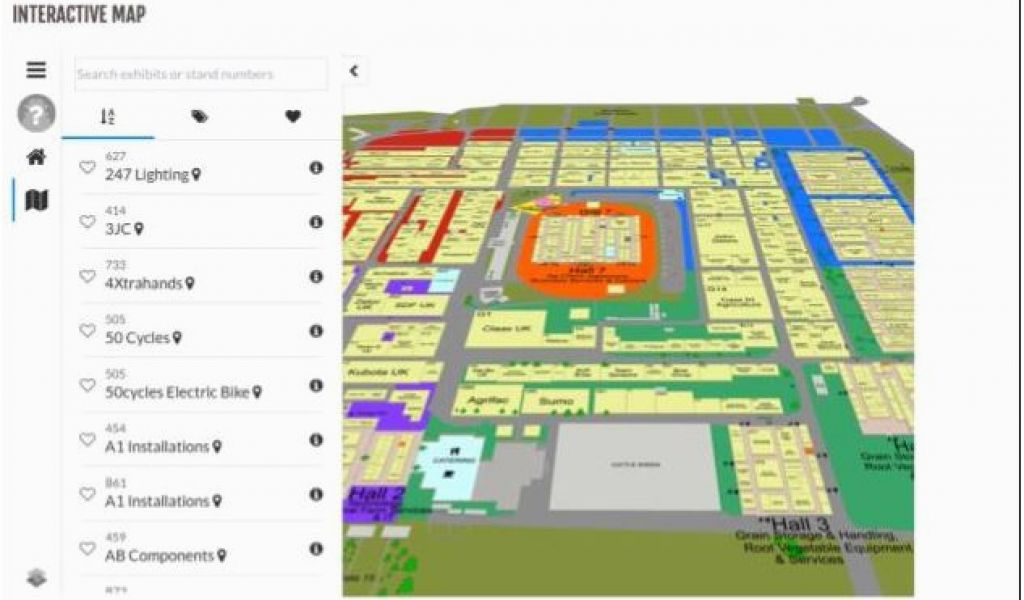Open info icon for AB Components
Viewport: 1024px width, 600px height.
[316, 549]
